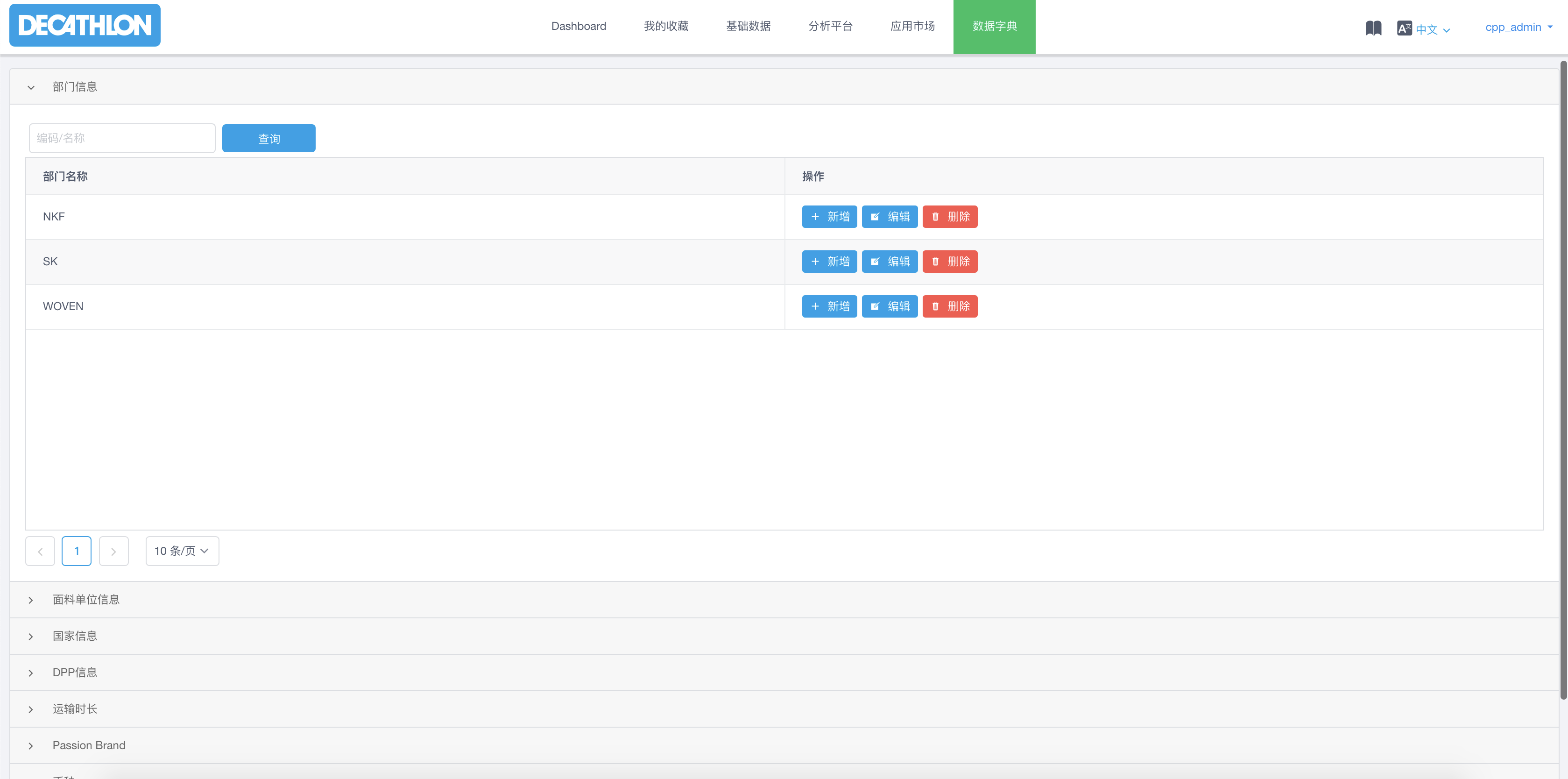Viewport: 1568px width, 779px height.
Task: Collapse the 部门信息 section
Action: 31,87
